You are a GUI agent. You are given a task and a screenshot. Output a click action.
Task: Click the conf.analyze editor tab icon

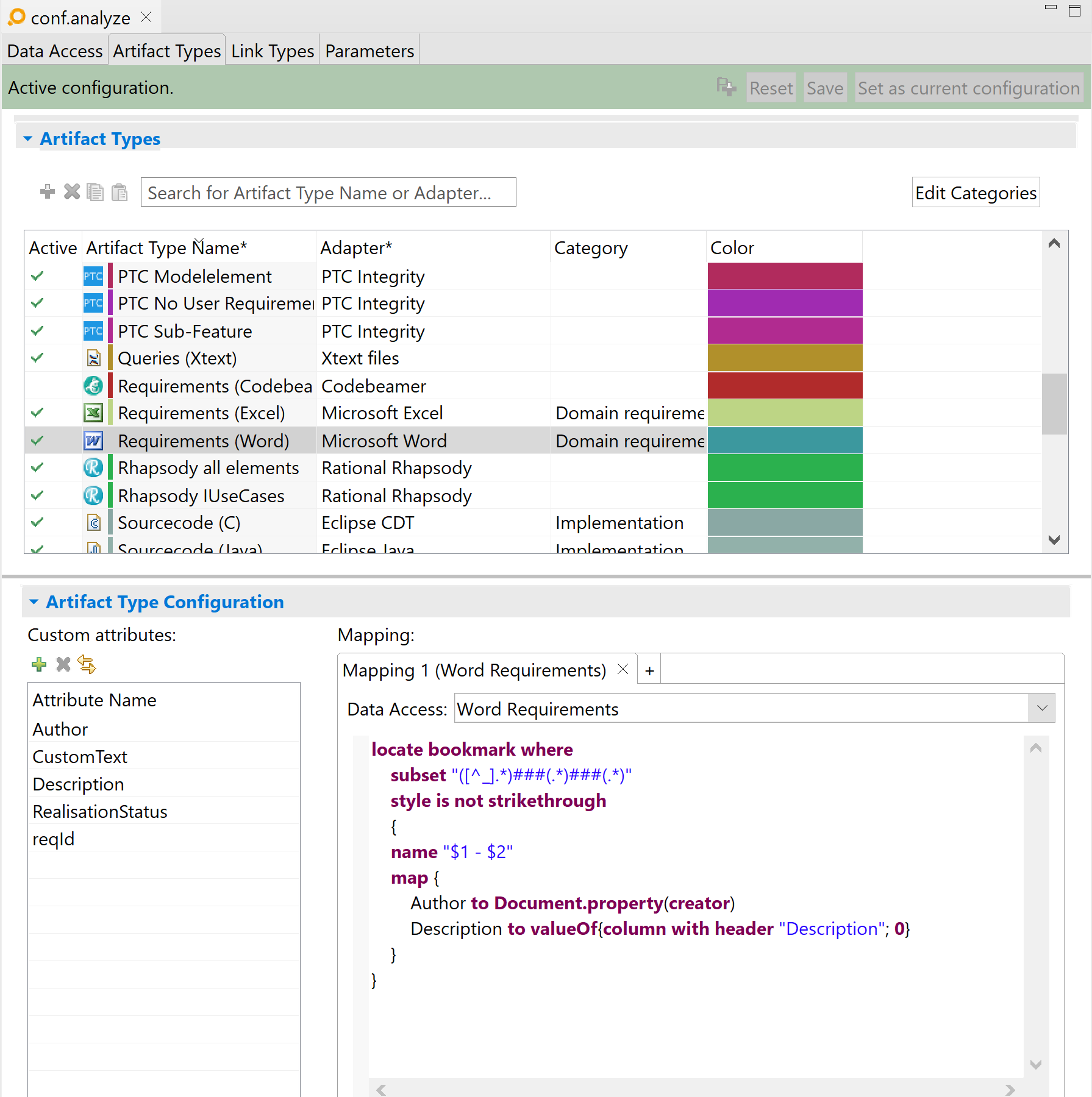pyautogui.click(x=17, y=17)
